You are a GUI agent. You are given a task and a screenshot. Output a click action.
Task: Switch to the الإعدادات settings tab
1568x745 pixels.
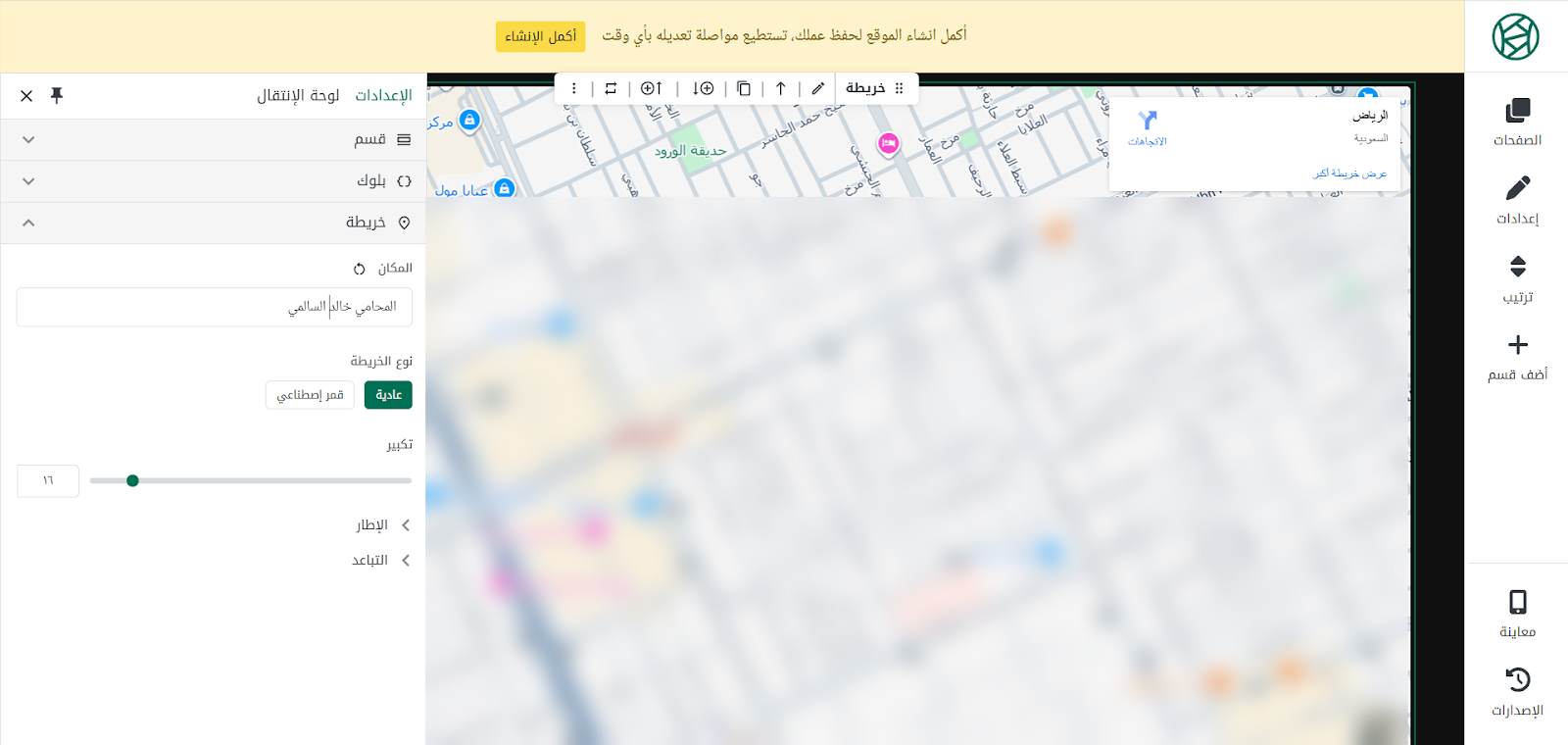pos(383,95)
